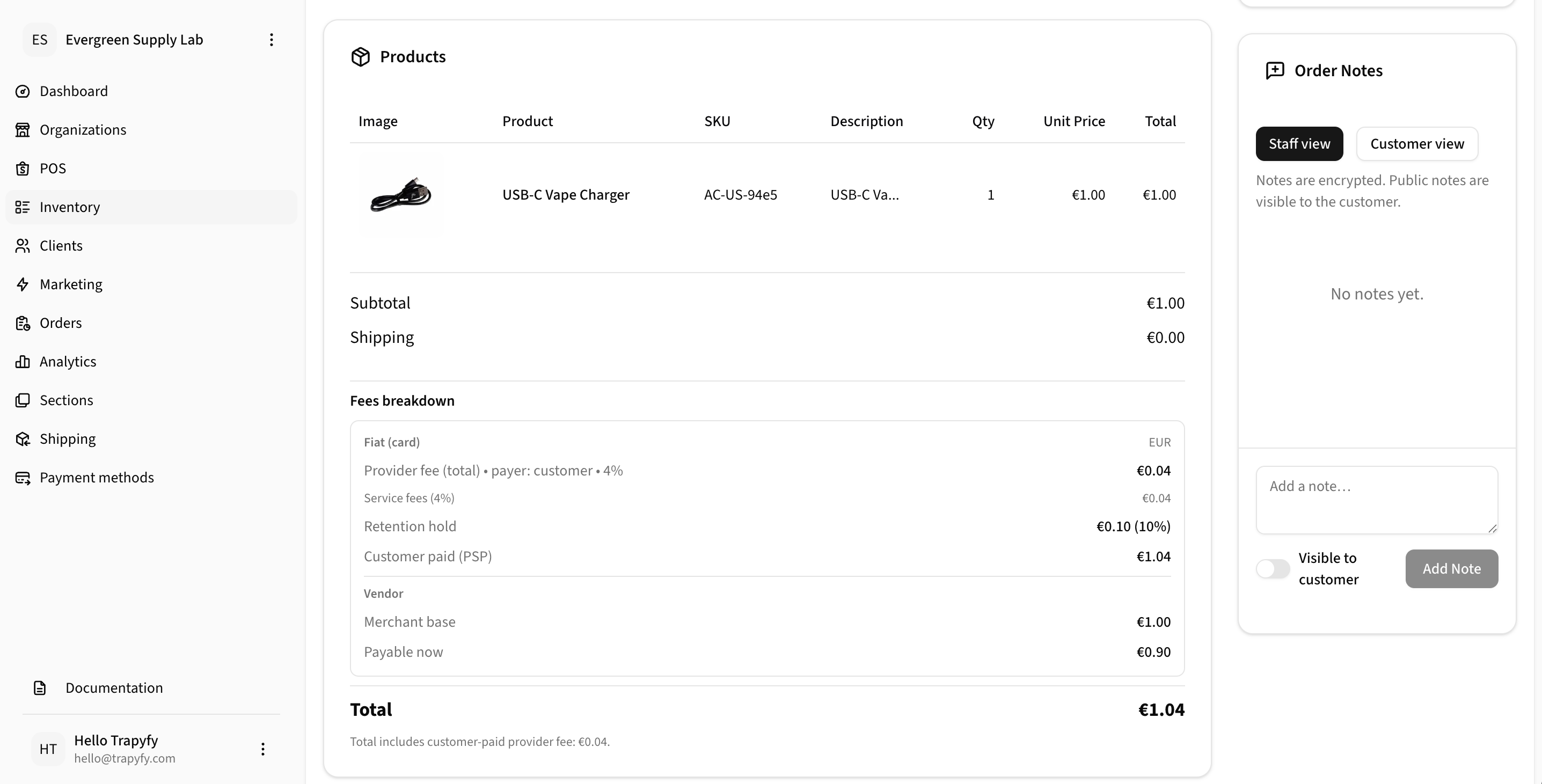Click the Documentation file icon

click(x=40, y=687)
